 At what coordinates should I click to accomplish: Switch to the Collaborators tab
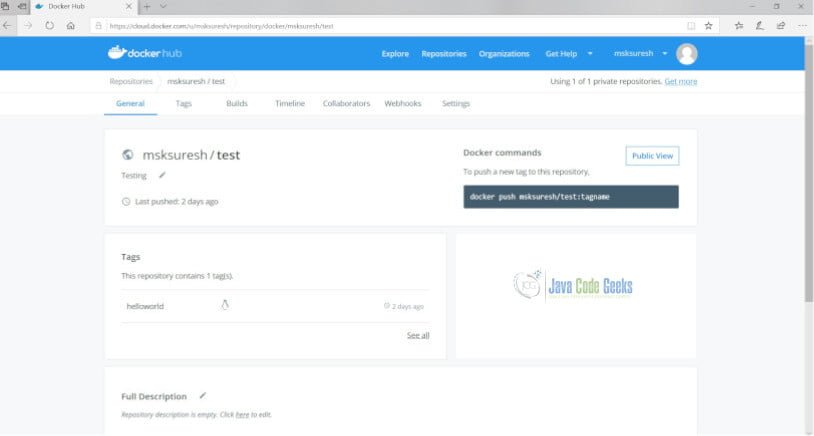pyautogui.click(x=346, y=103)
